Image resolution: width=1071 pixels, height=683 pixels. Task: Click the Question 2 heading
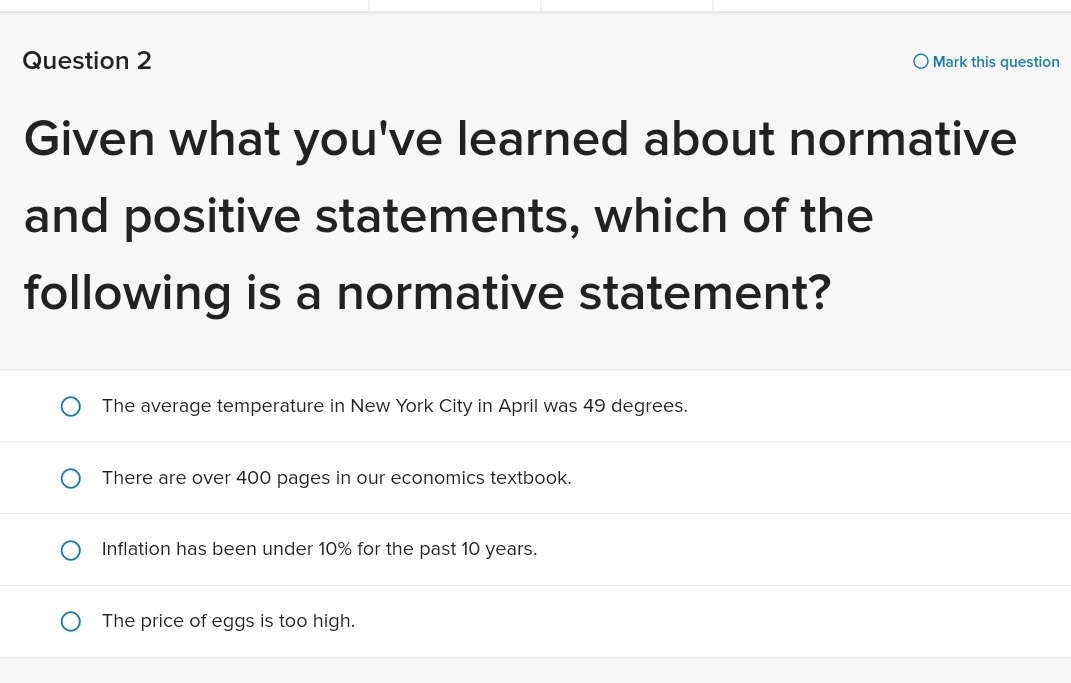(x=86, y=60)
